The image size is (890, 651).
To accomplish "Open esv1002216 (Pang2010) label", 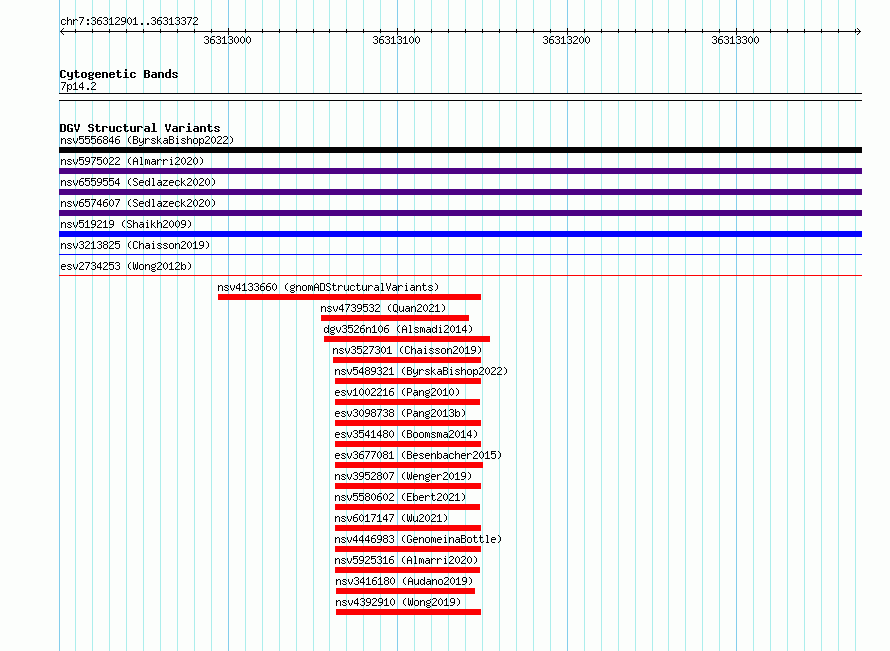I will [x=397, y=392].
